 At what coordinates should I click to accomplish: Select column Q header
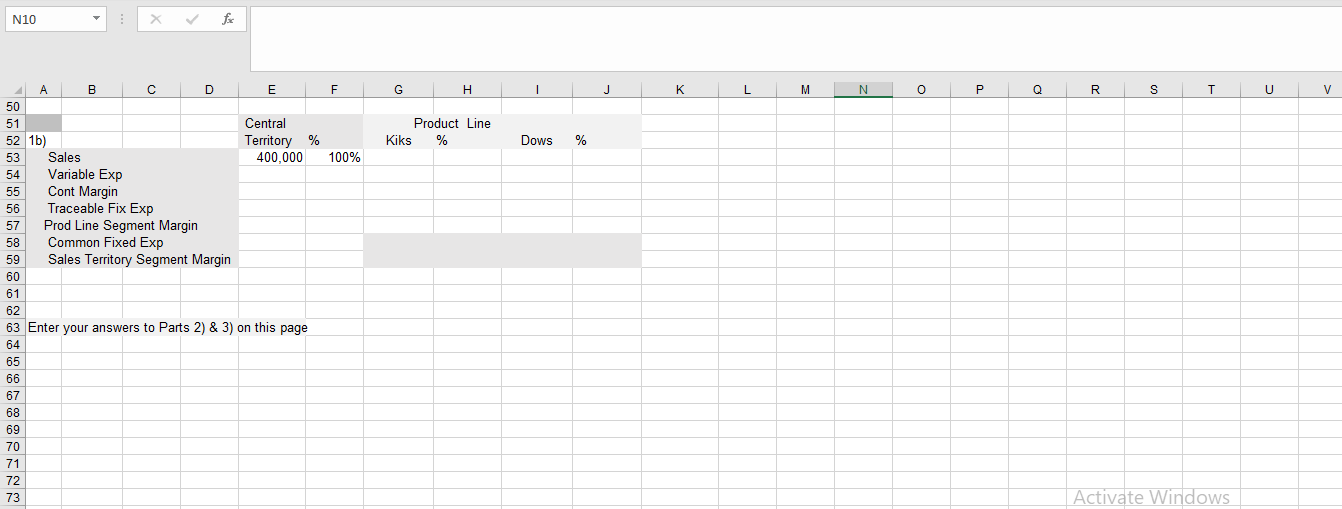(1037, 90)
